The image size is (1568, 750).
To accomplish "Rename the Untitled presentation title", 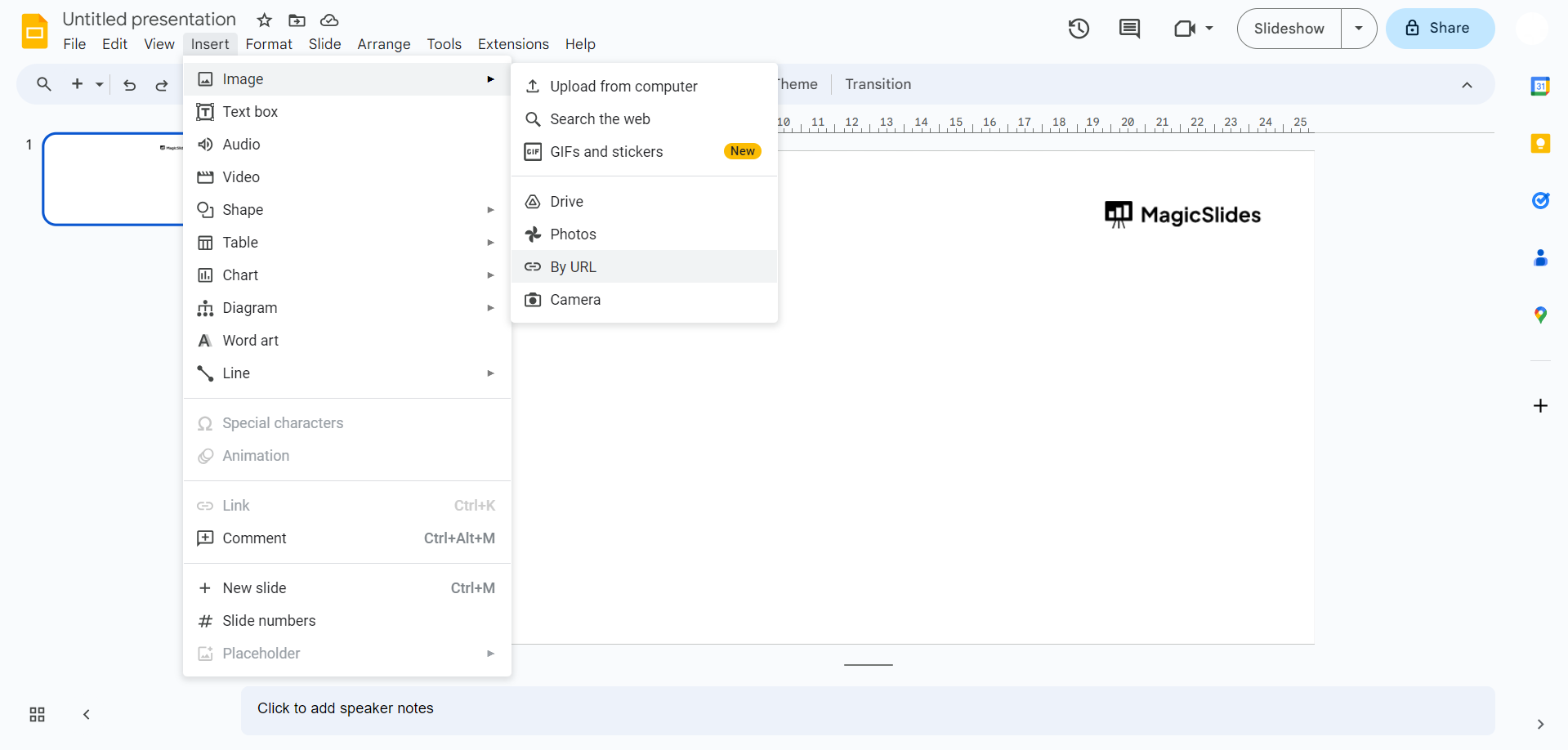I will pyautogui.click(x=150, y=20).
